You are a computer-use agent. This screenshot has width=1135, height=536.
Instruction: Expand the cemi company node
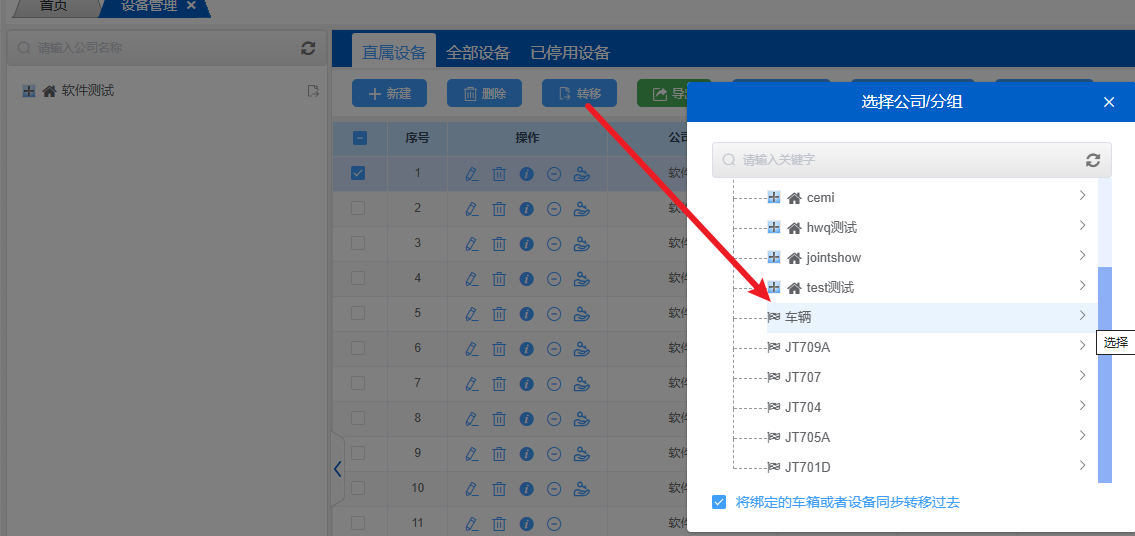[x=773, y=198]
